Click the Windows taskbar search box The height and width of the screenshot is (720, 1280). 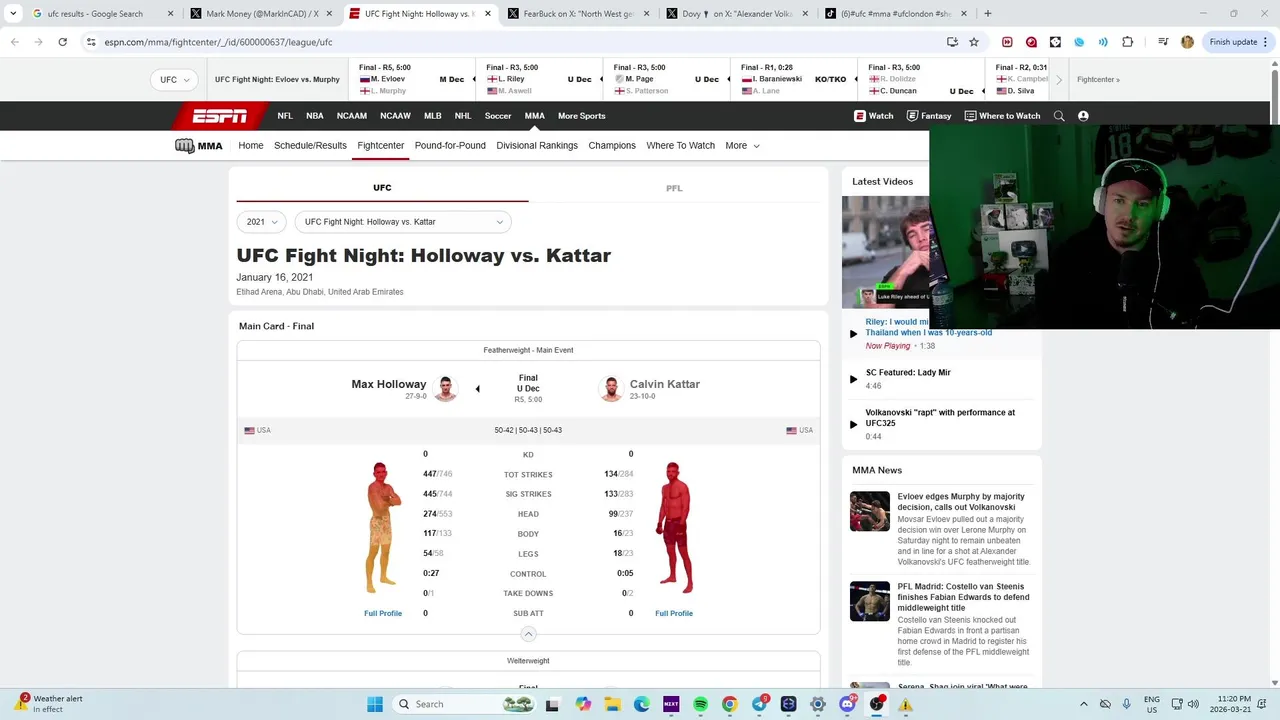click(465, 704)
